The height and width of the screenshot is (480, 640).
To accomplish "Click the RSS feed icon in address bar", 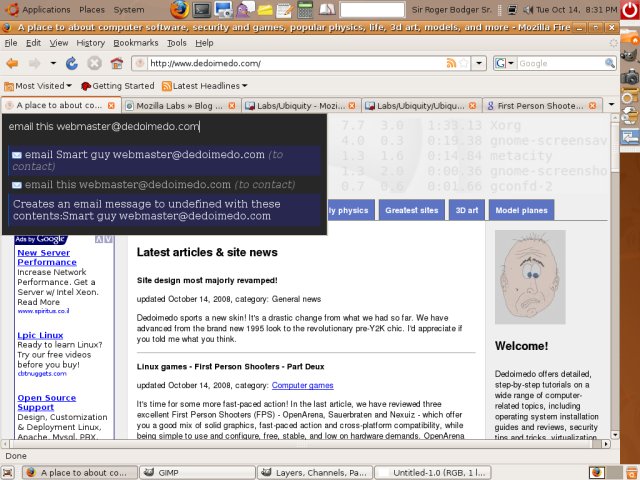I will tap(451, 63).
